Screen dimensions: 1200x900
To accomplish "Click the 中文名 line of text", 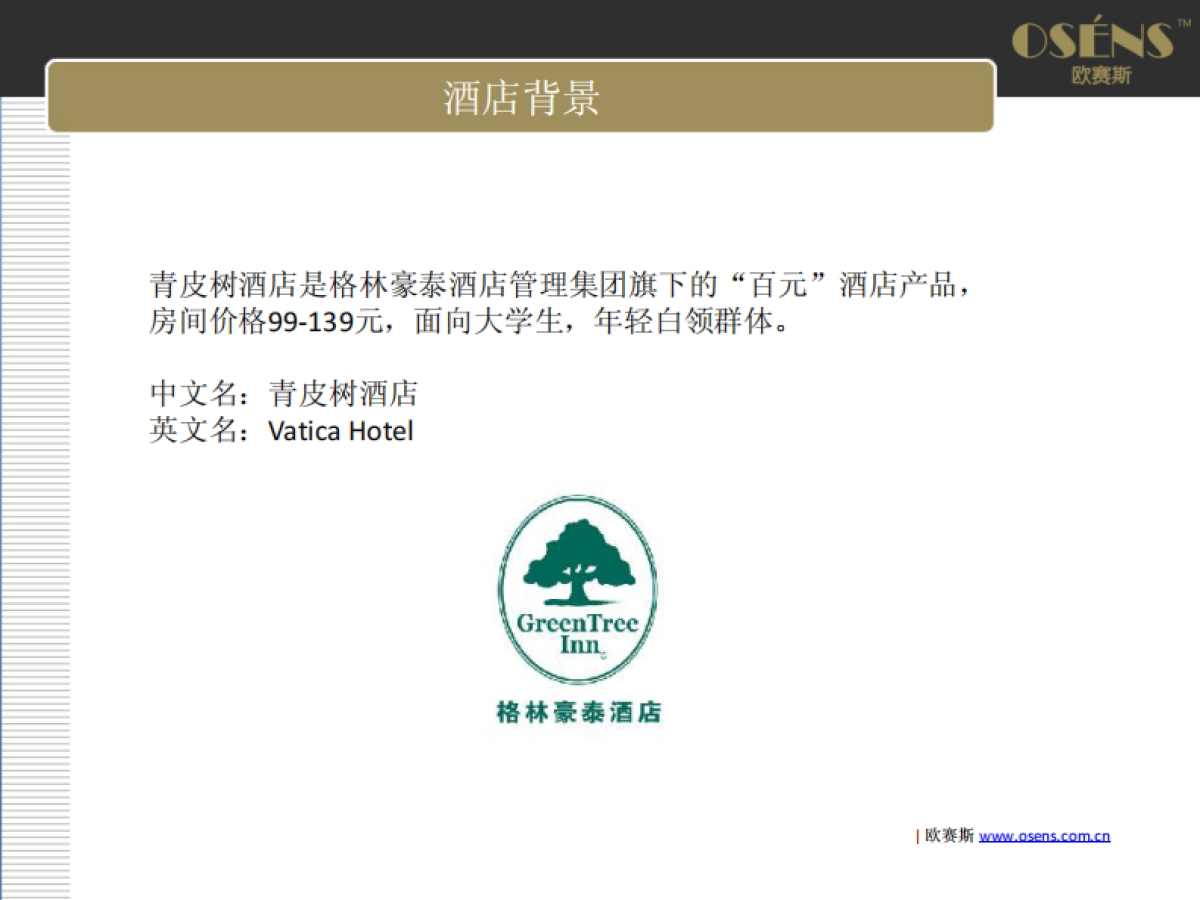I will (285, 394).
